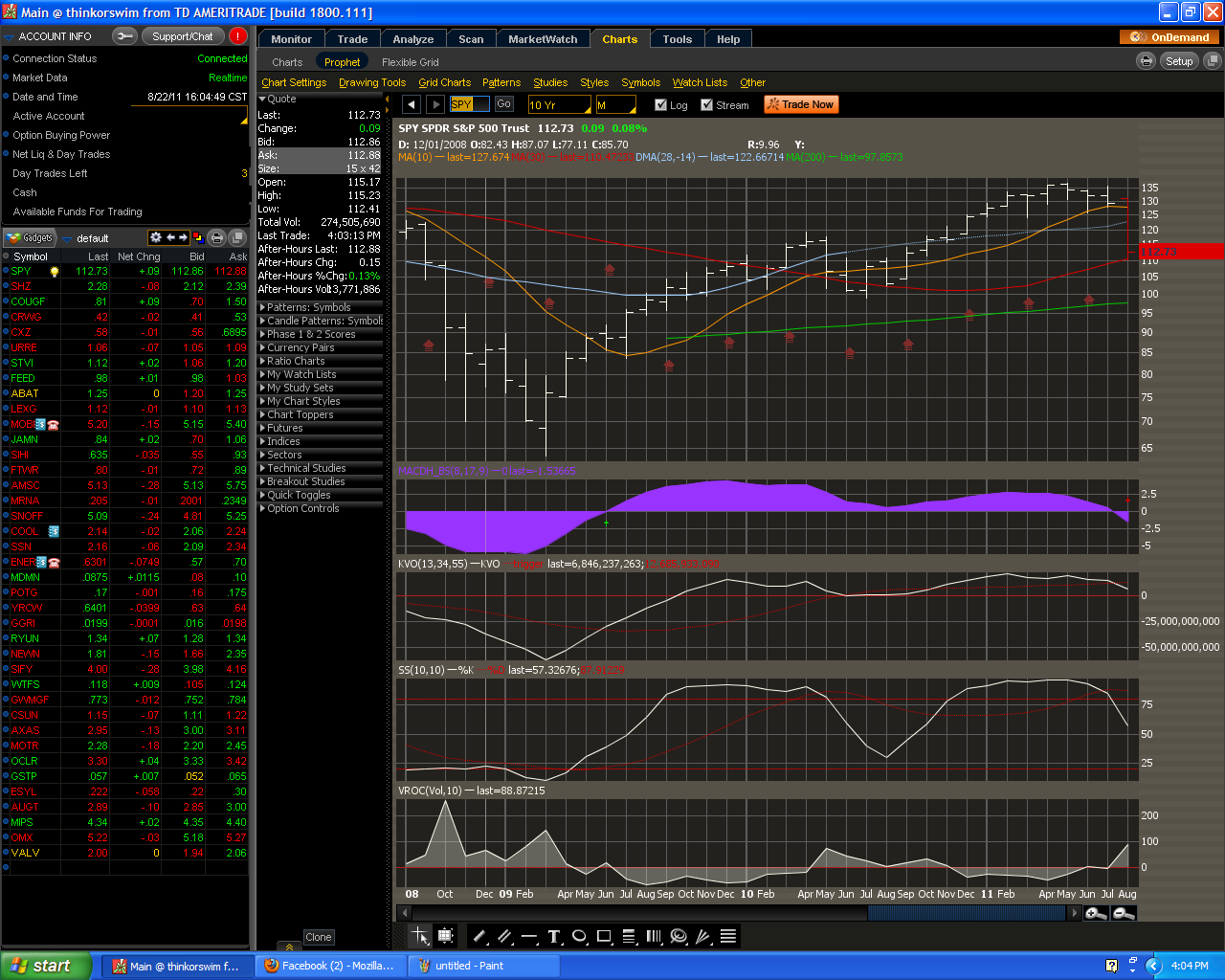Open the 10 Yr timeframe dropdown
The width and height of the screenshot is (1225, 980).
[559, 104]
